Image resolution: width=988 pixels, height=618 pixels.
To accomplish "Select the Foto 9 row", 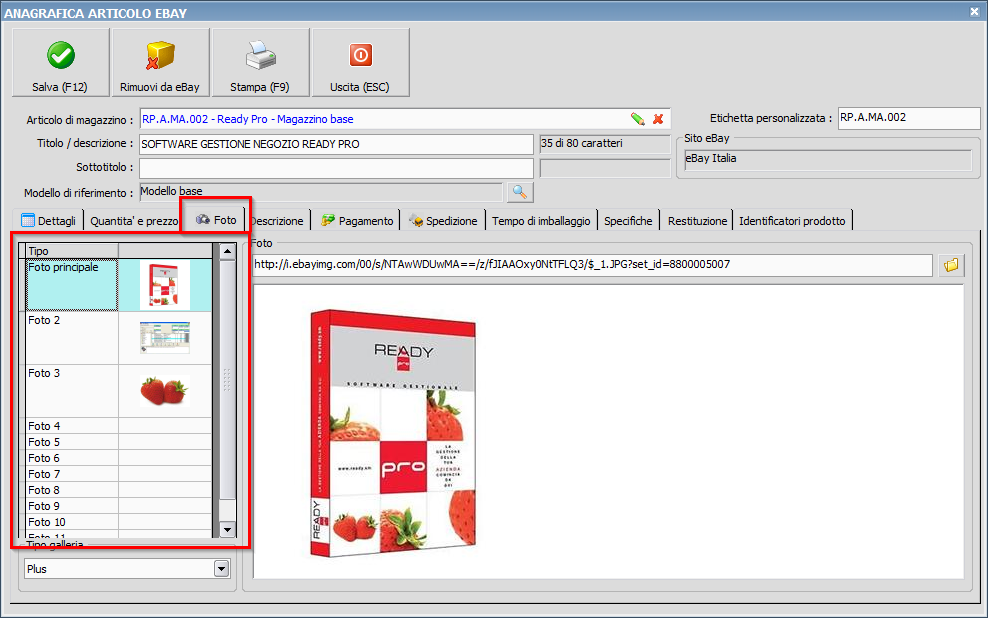I will pyautogui.click(x=118, y=506).
